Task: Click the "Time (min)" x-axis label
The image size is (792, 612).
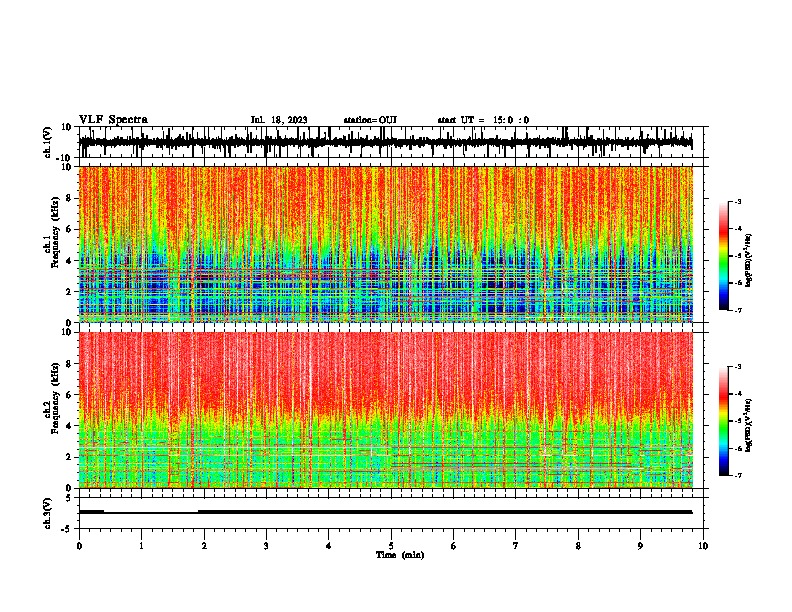Action: coord(400,555)
